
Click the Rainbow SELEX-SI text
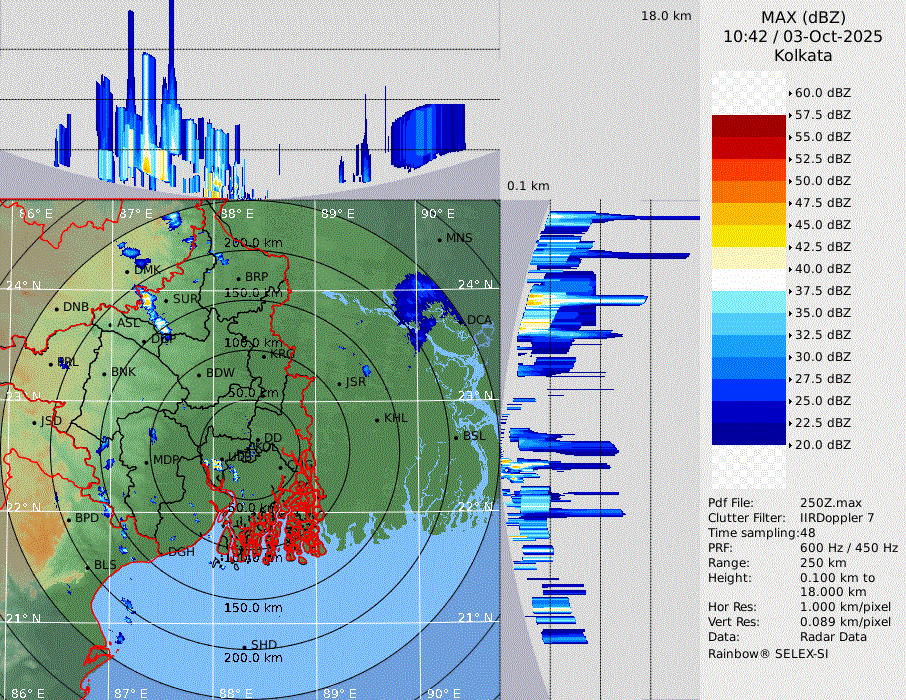pos(768,653)
